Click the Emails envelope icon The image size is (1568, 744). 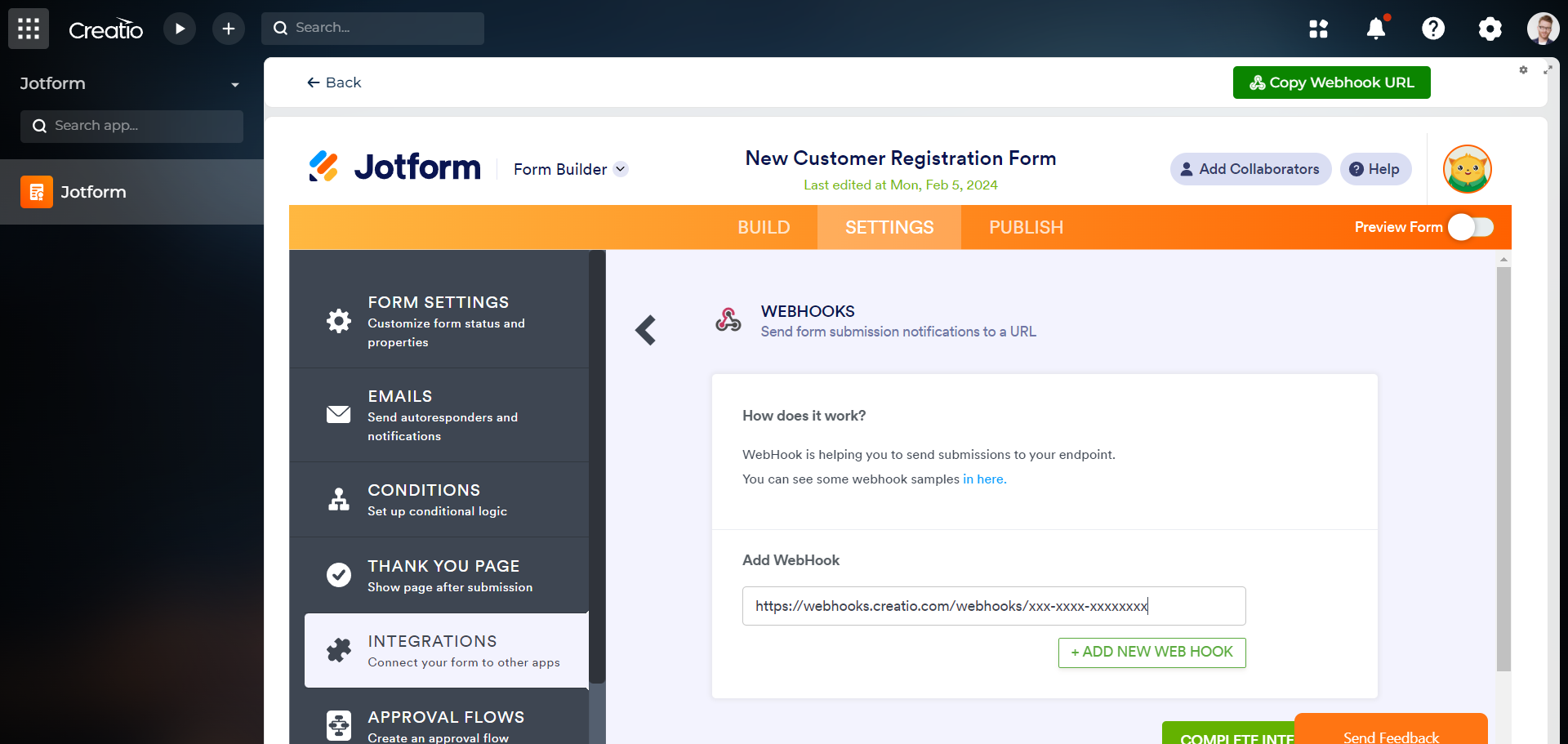tap(339, 415)
